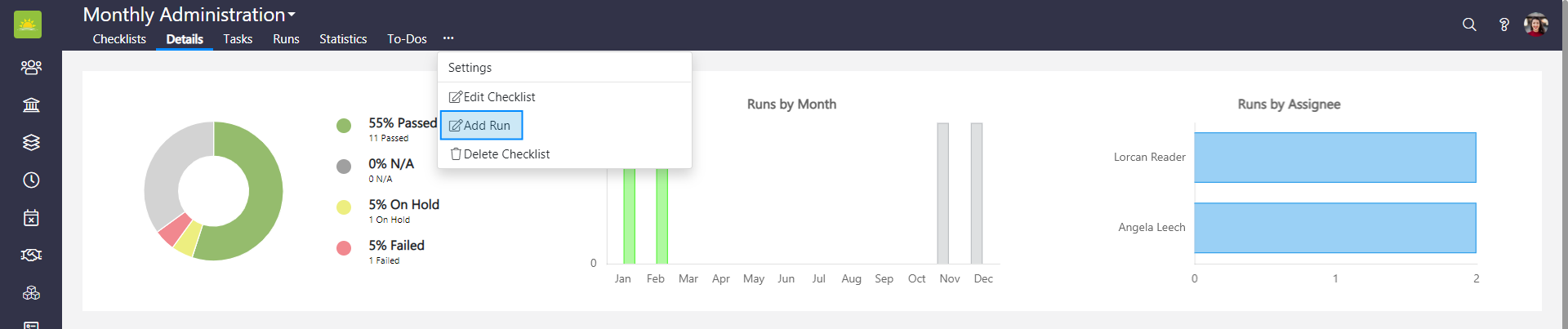Screen dimensions: 1568x329
Task: Switch to the Statistics tab
Action: pyautogui.click(x=343, y=39)
